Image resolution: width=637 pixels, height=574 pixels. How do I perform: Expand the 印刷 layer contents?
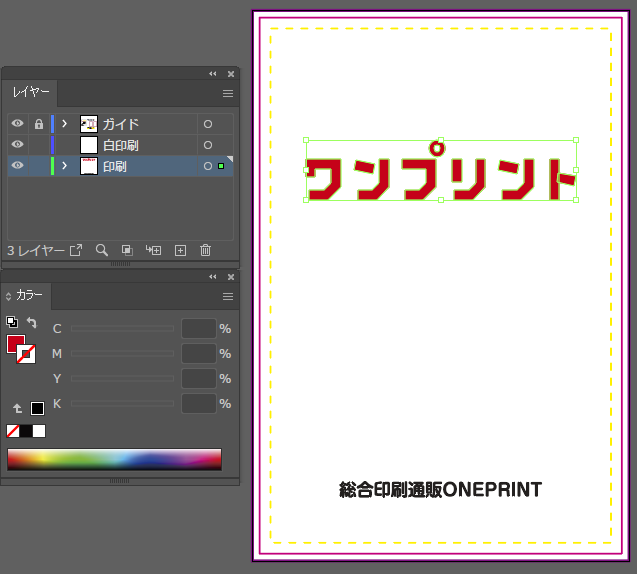[64, 166]
